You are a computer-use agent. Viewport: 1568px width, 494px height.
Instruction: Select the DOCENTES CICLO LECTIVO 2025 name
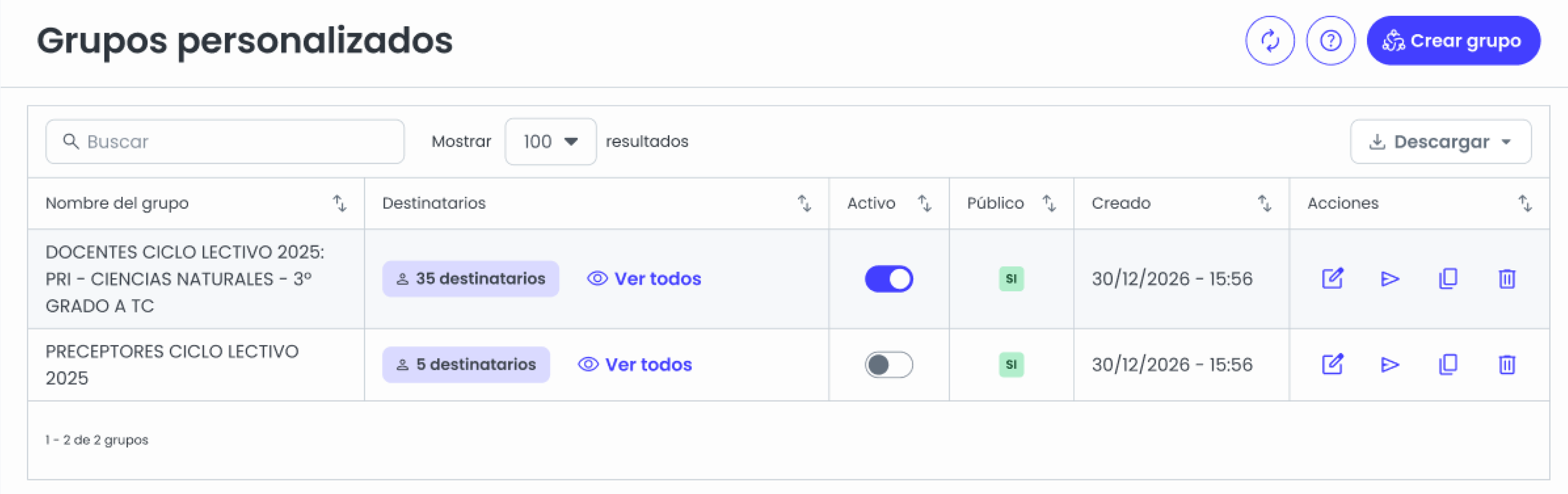click(185, 279)
